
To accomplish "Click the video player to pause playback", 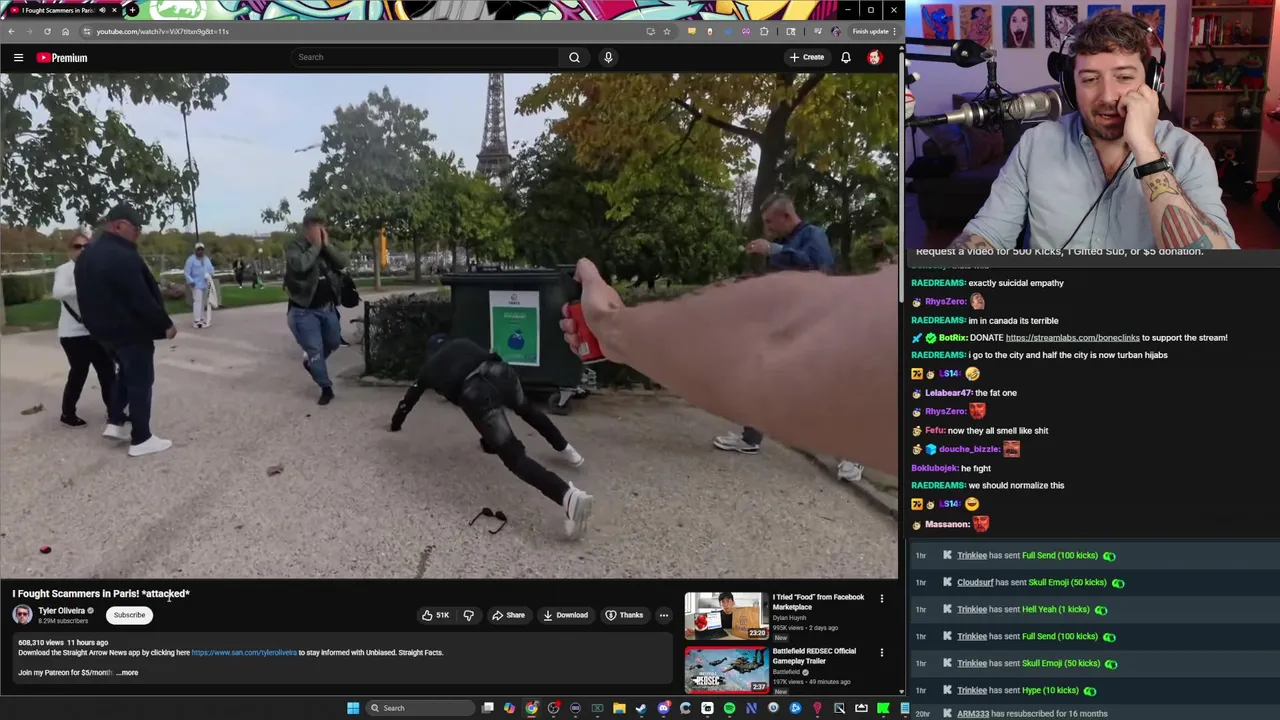I will click(x=449, y=325).
